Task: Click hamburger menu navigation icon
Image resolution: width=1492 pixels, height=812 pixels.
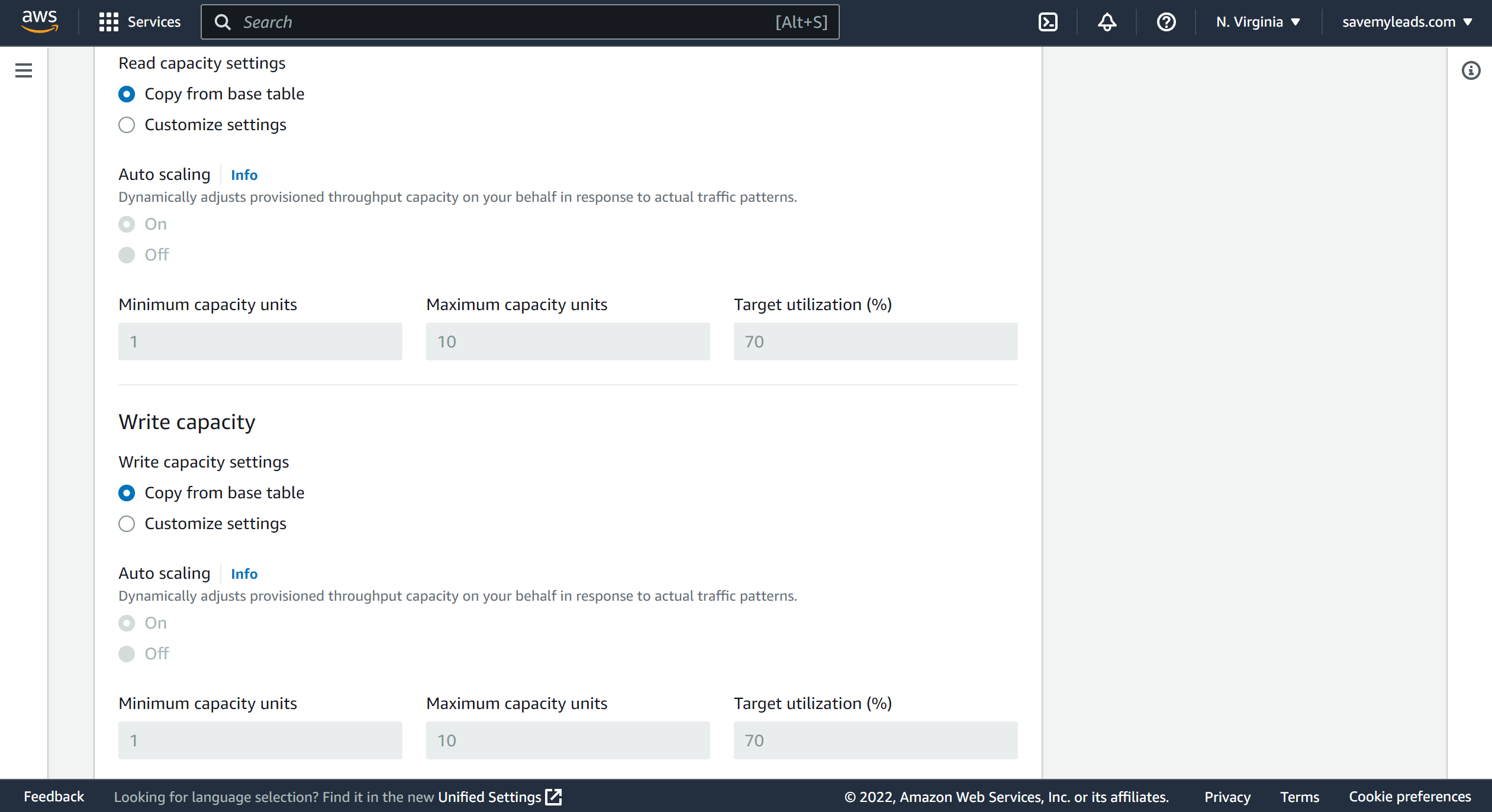Action: coord(24,70)
